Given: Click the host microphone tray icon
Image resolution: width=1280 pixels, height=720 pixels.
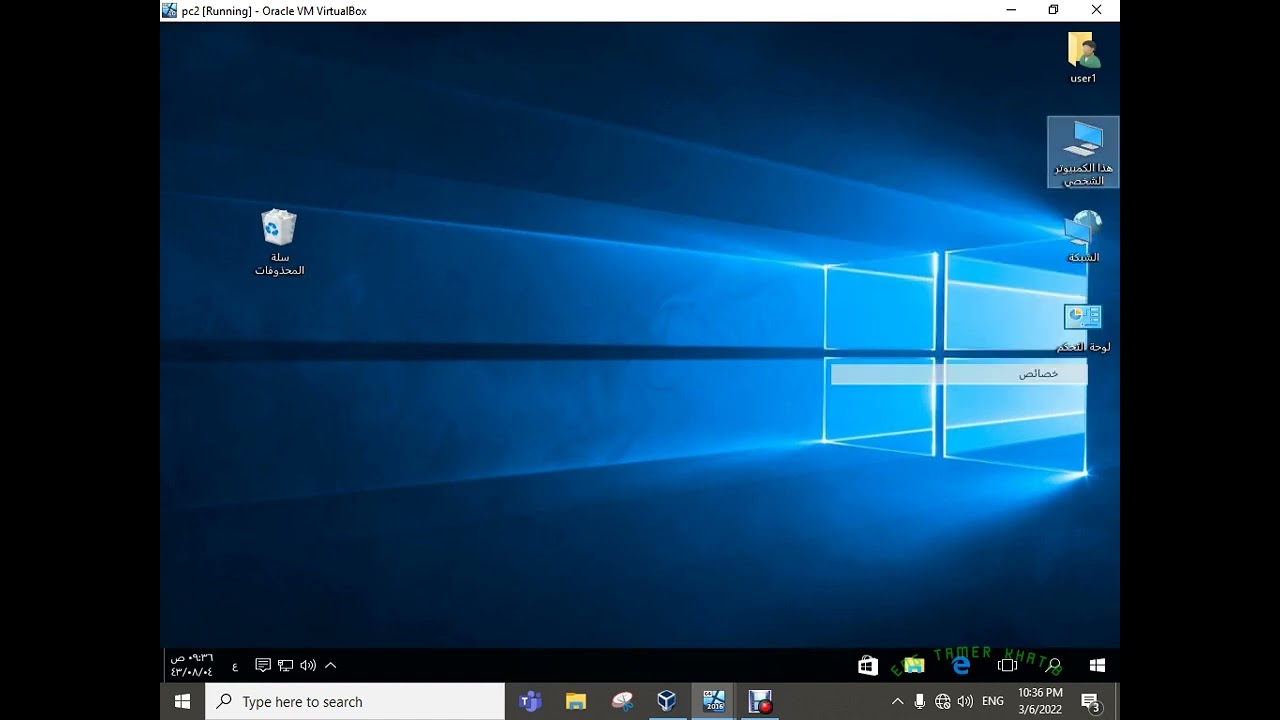Looking at the screenshot, I should point(920,702).
